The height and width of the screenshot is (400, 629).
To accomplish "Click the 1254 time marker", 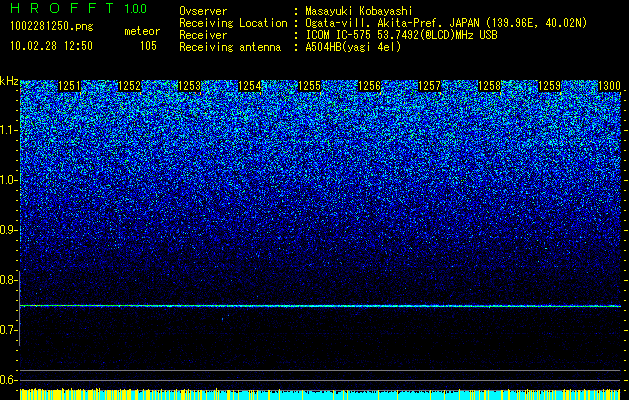I will (250, 86).
